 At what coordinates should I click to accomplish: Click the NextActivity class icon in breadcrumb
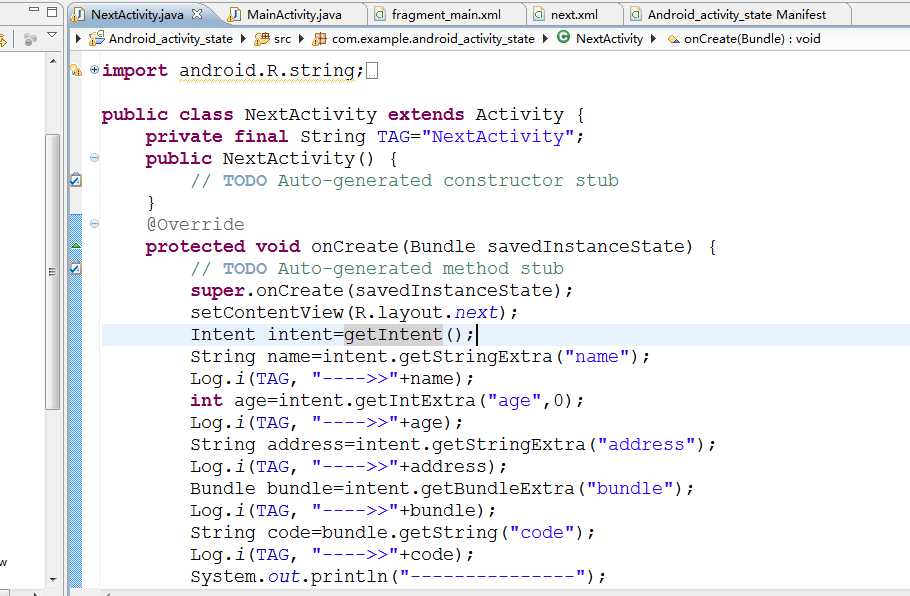click(563, 37)
